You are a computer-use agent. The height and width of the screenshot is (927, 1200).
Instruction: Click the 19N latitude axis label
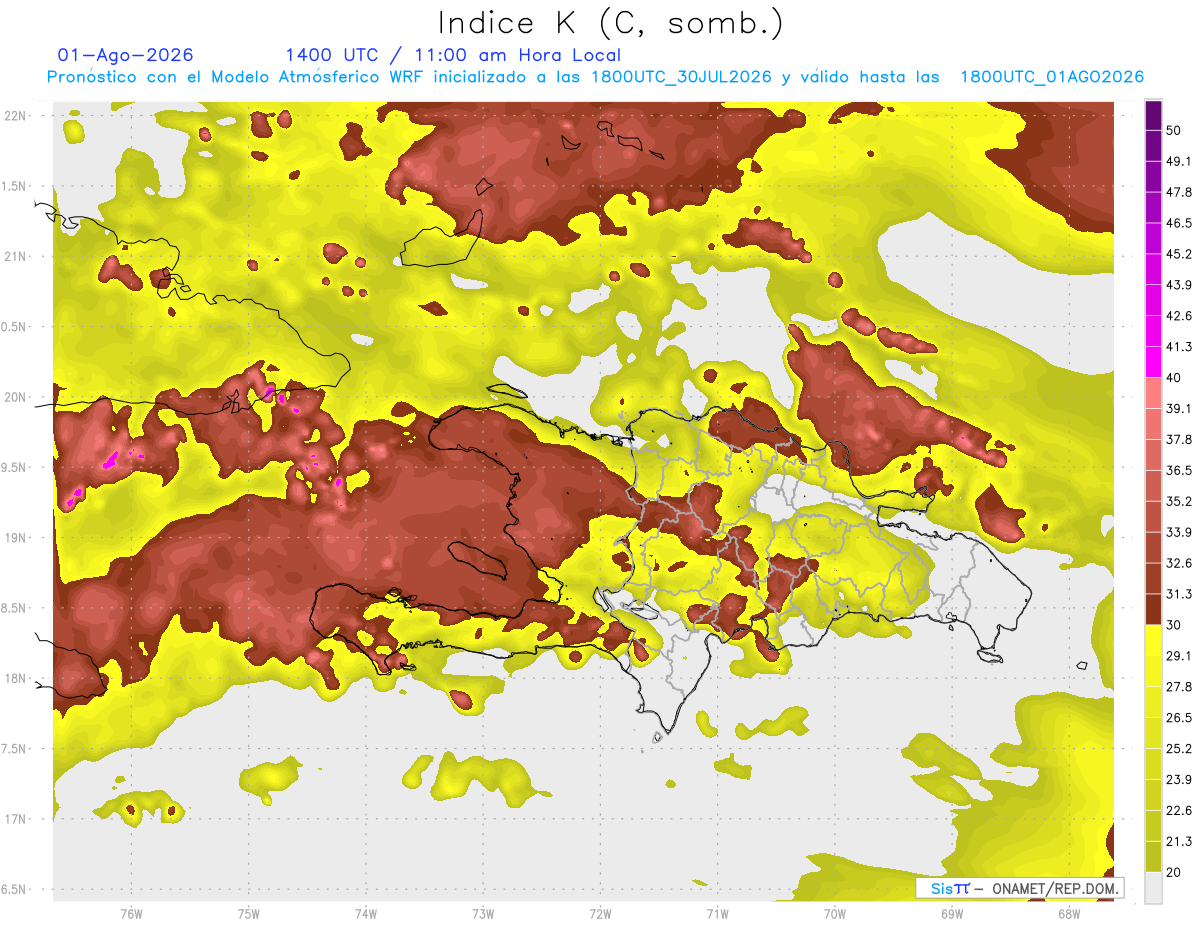(x=17, y=538)
